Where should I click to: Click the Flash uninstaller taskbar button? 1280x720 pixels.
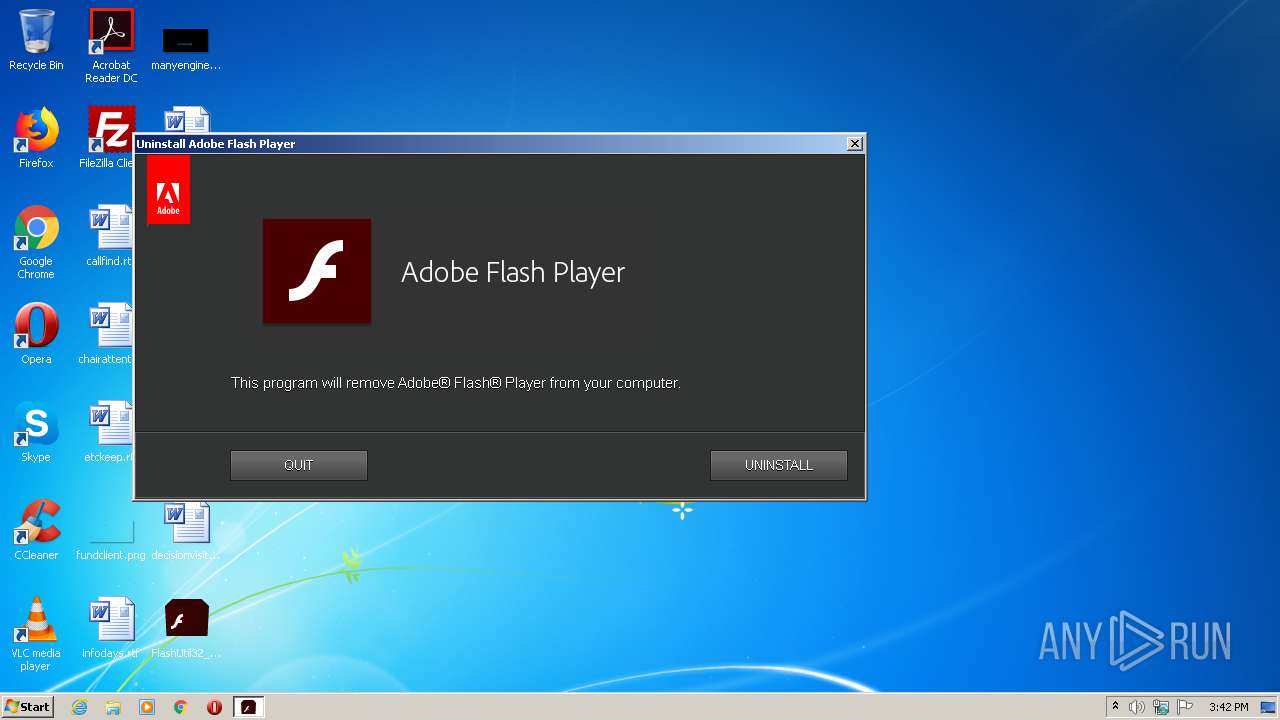pyautogui.click(x=248, y=707)
